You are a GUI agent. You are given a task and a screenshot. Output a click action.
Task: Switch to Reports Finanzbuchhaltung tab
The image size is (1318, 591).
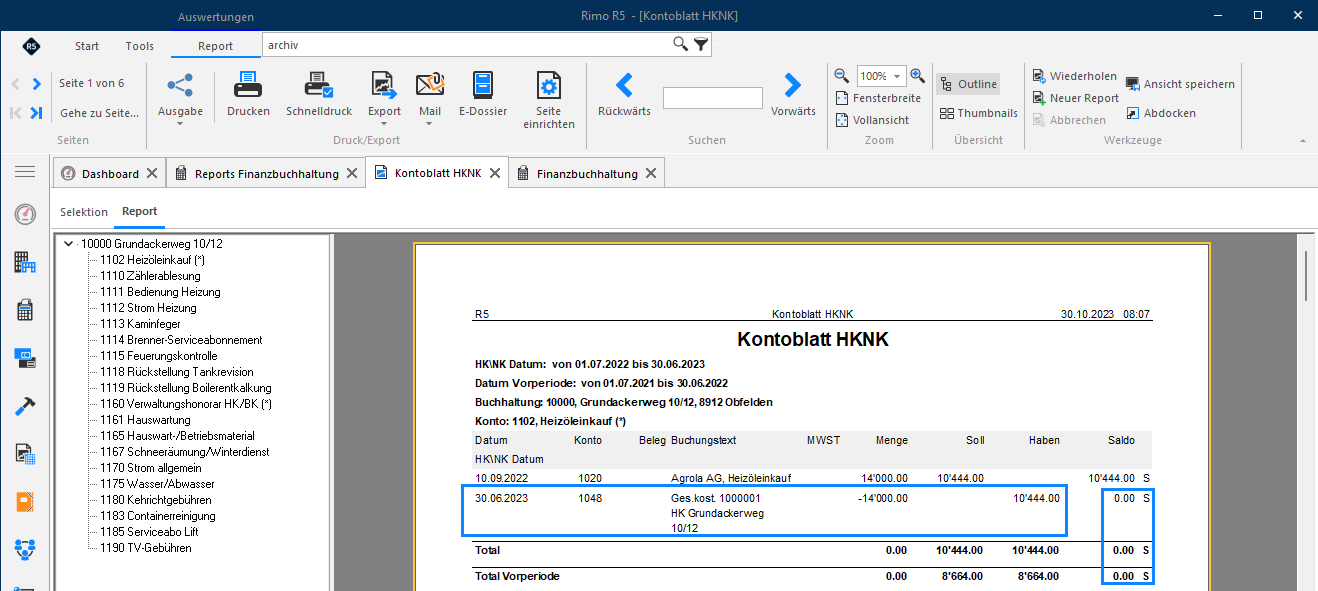[266, 173]
